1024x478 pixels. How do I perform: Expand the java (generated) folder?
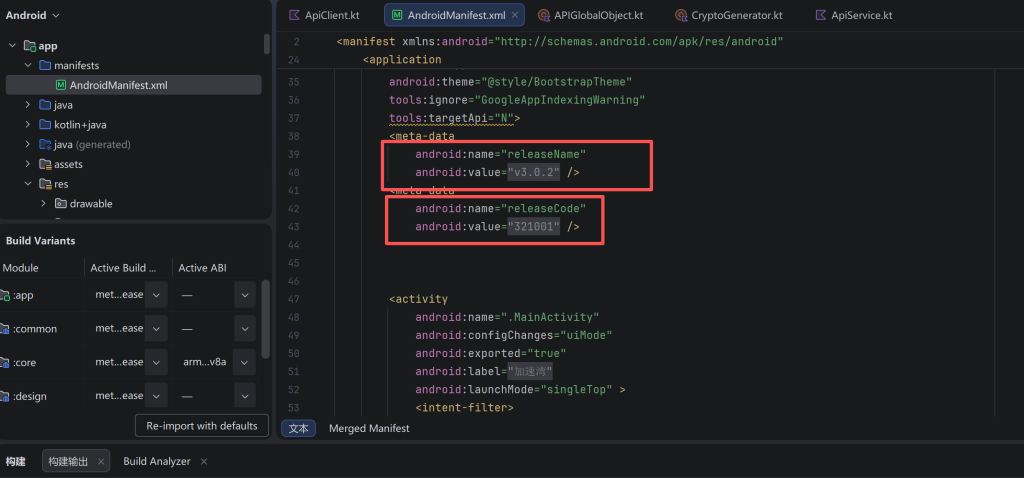click(x=28, y=144)
